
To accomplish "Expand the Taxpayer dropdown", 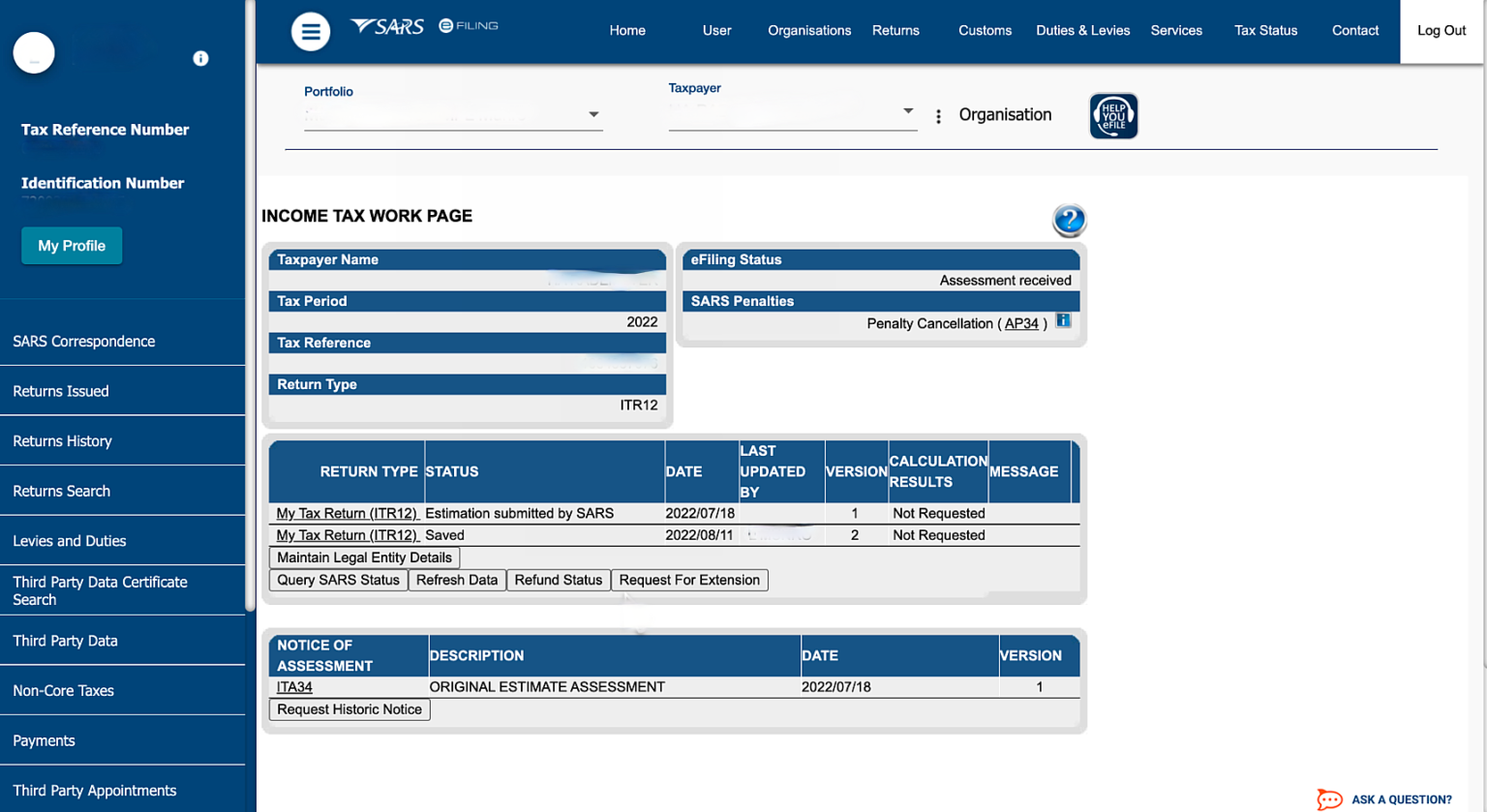I will point(792,112).
